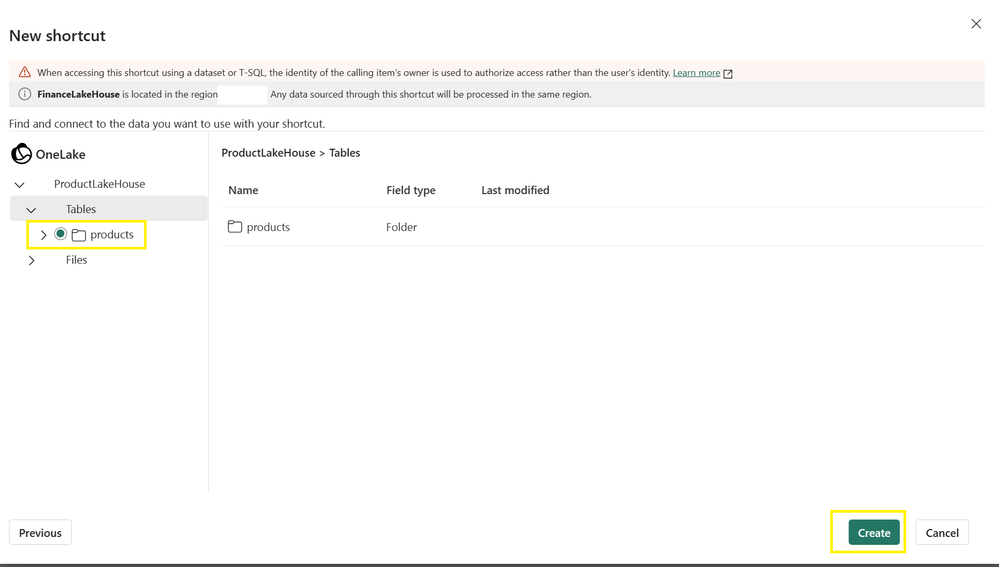Click the Create button
This screenshot has height=567, width=999.
874,533
